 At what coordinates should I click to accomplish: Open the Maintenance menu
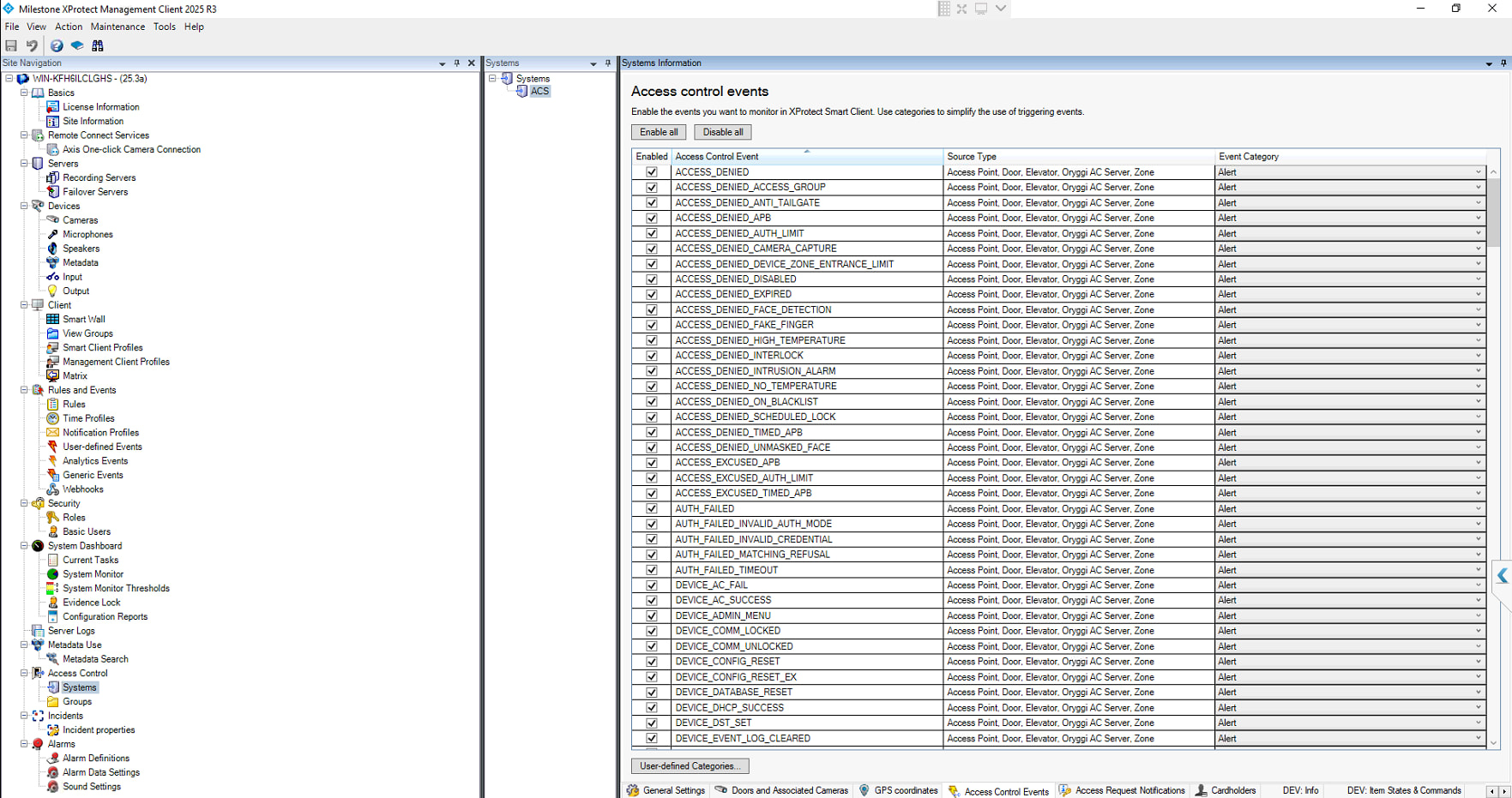tap(117, 27)
